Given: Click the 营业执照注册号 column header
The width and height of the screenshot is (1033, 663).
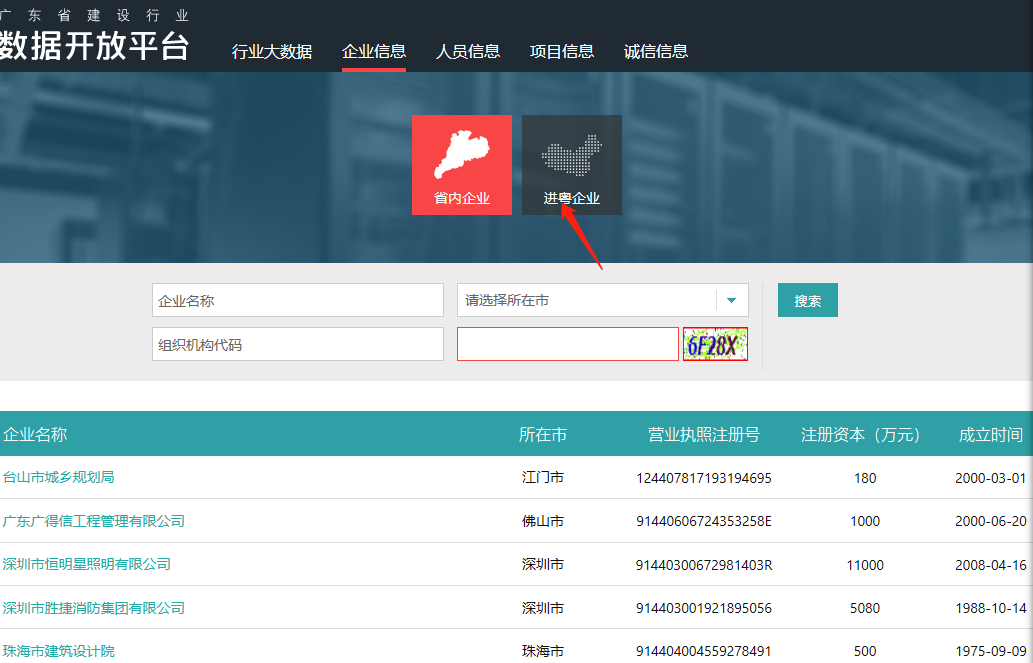Looking at the screenshot, I should click(704, 434).
